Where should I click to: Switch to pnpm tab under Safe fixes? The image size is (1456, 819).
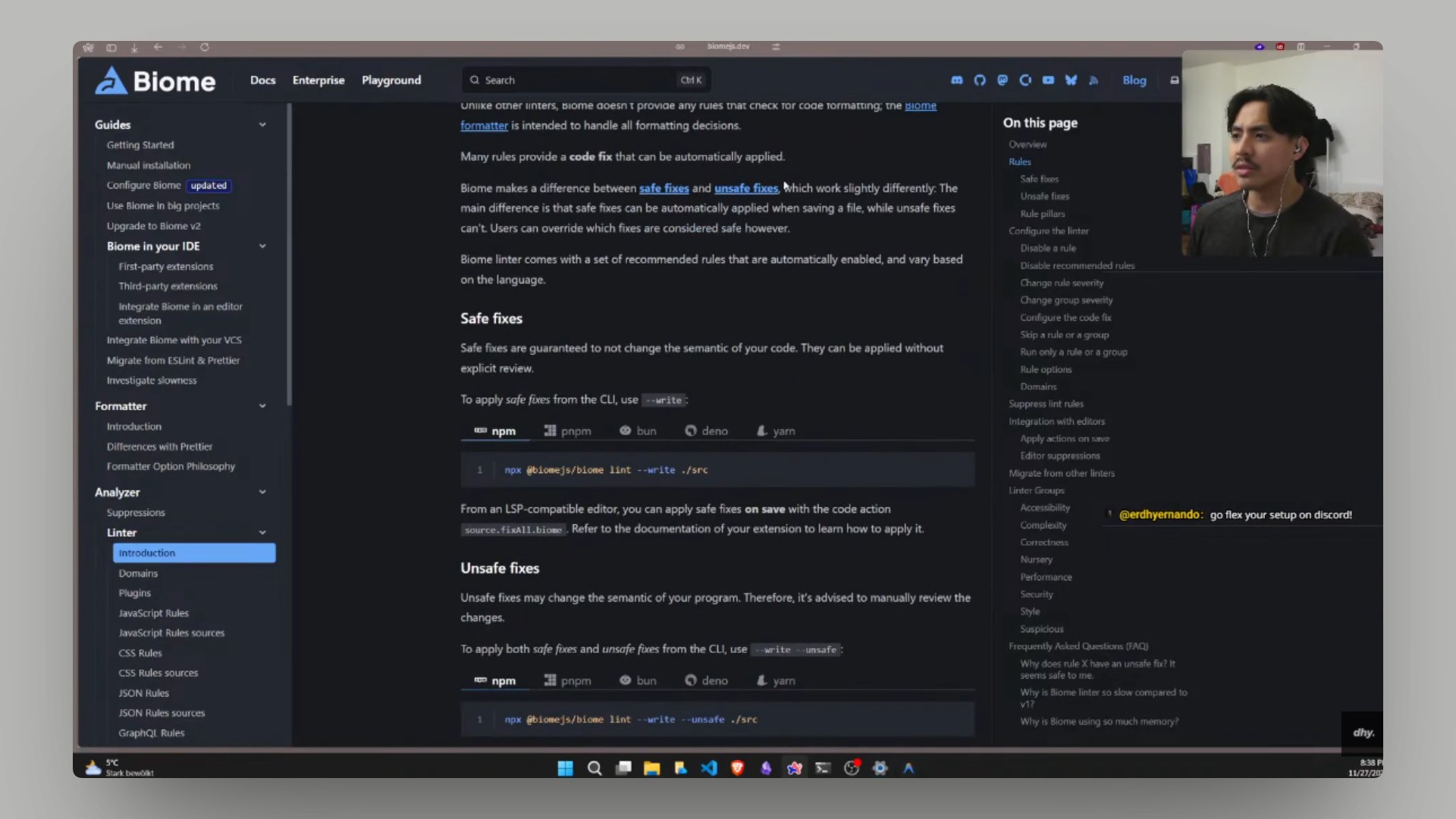click(x=567, y=431)
